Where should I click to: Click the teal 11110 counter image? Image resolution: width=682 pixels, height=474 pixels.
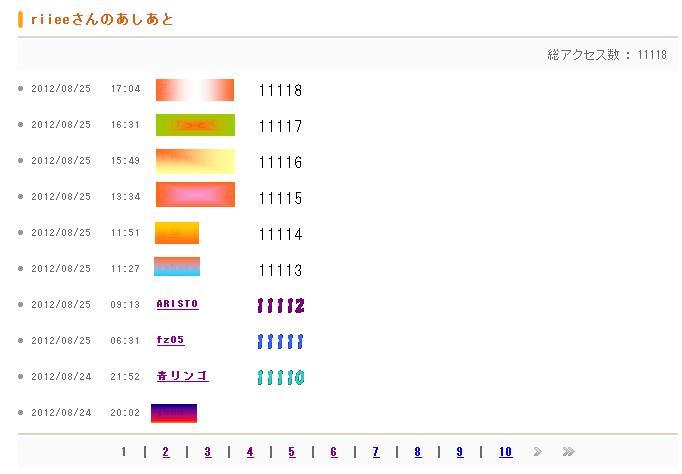tap(280, 377)
